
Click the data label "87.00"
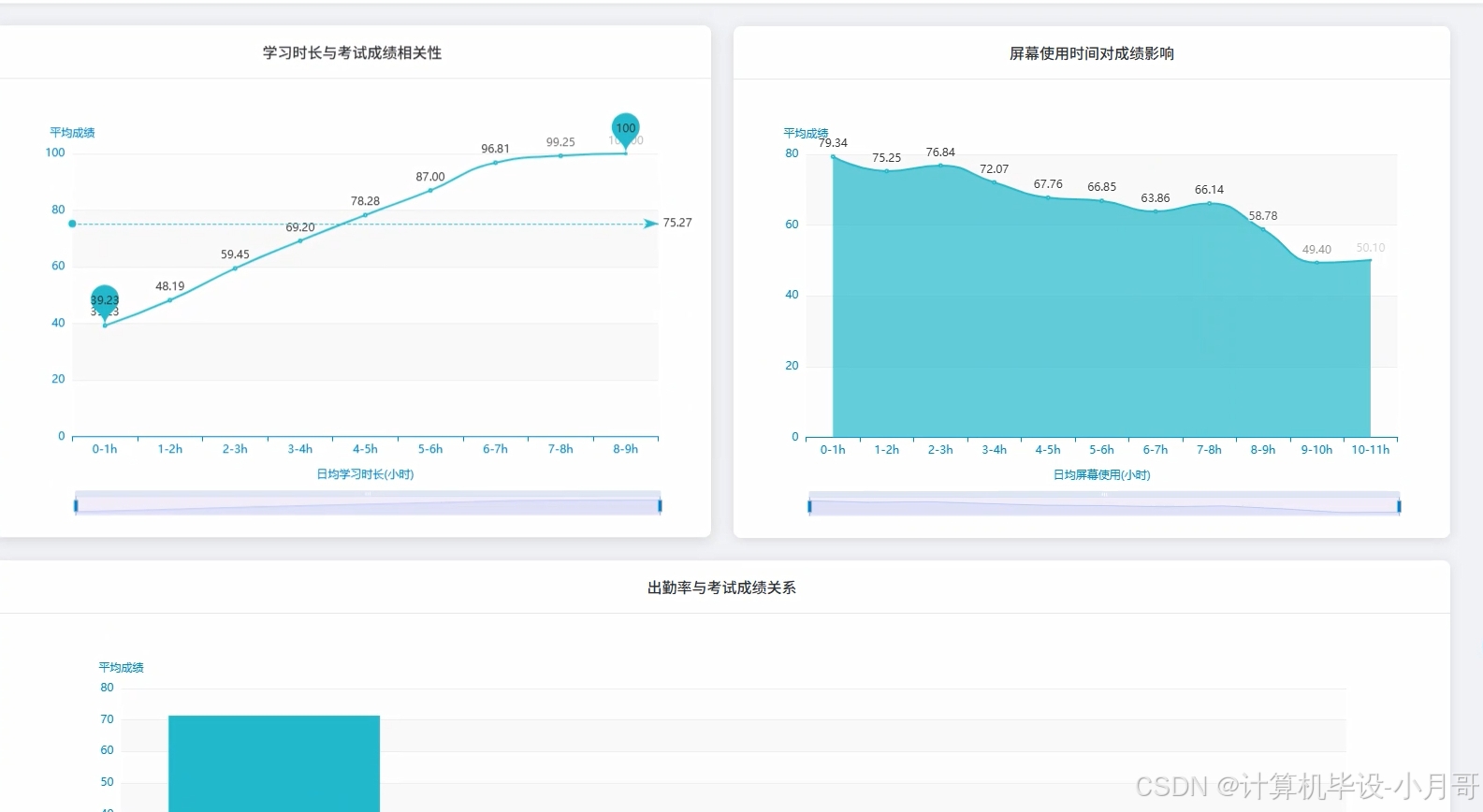click(430, 177)
